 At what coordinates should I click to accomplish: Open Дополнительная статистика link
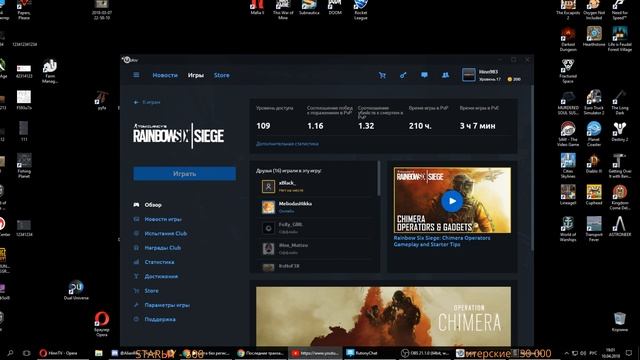[x=287, y=144]
